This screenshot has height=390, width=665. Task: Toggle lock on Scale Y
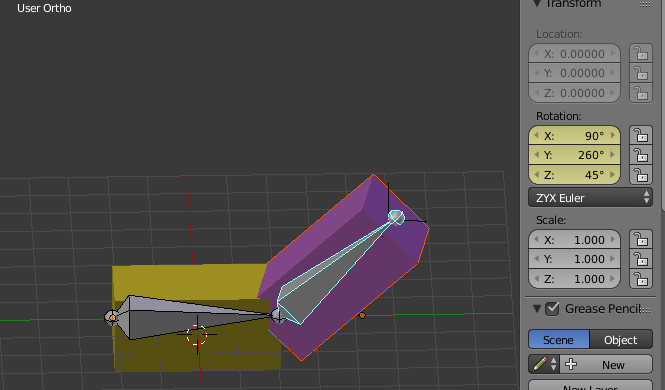[640, 259]
